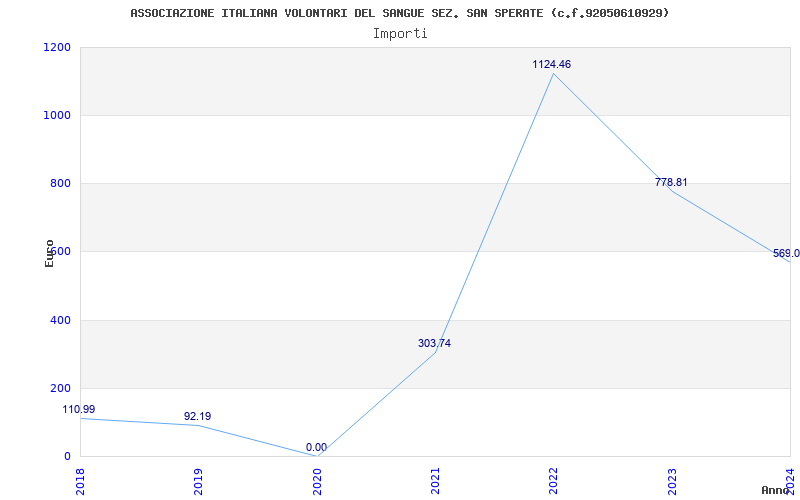Click the 2018 x-axis label
Viewport: 800px width, 500px height.
[80, 482]
